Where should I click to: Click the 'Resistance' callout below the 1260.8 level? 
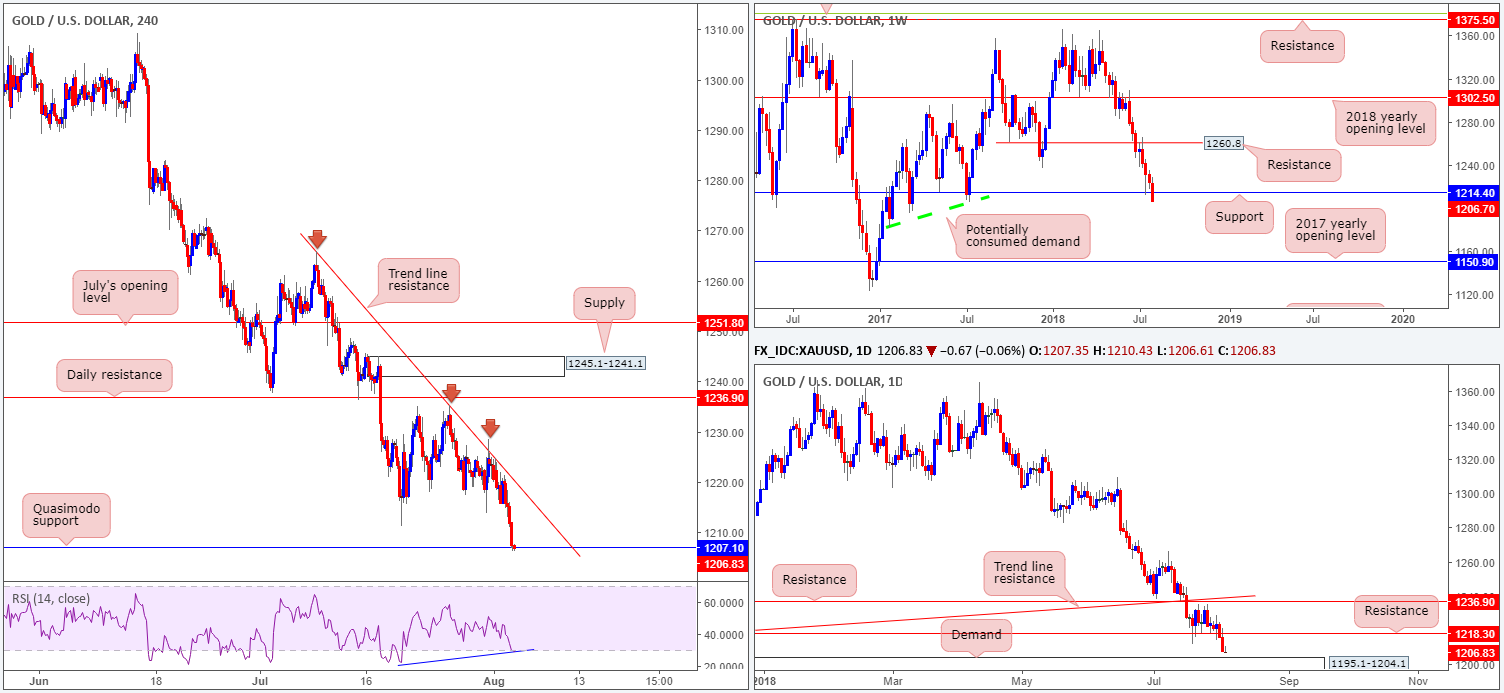coord(1298,165)
